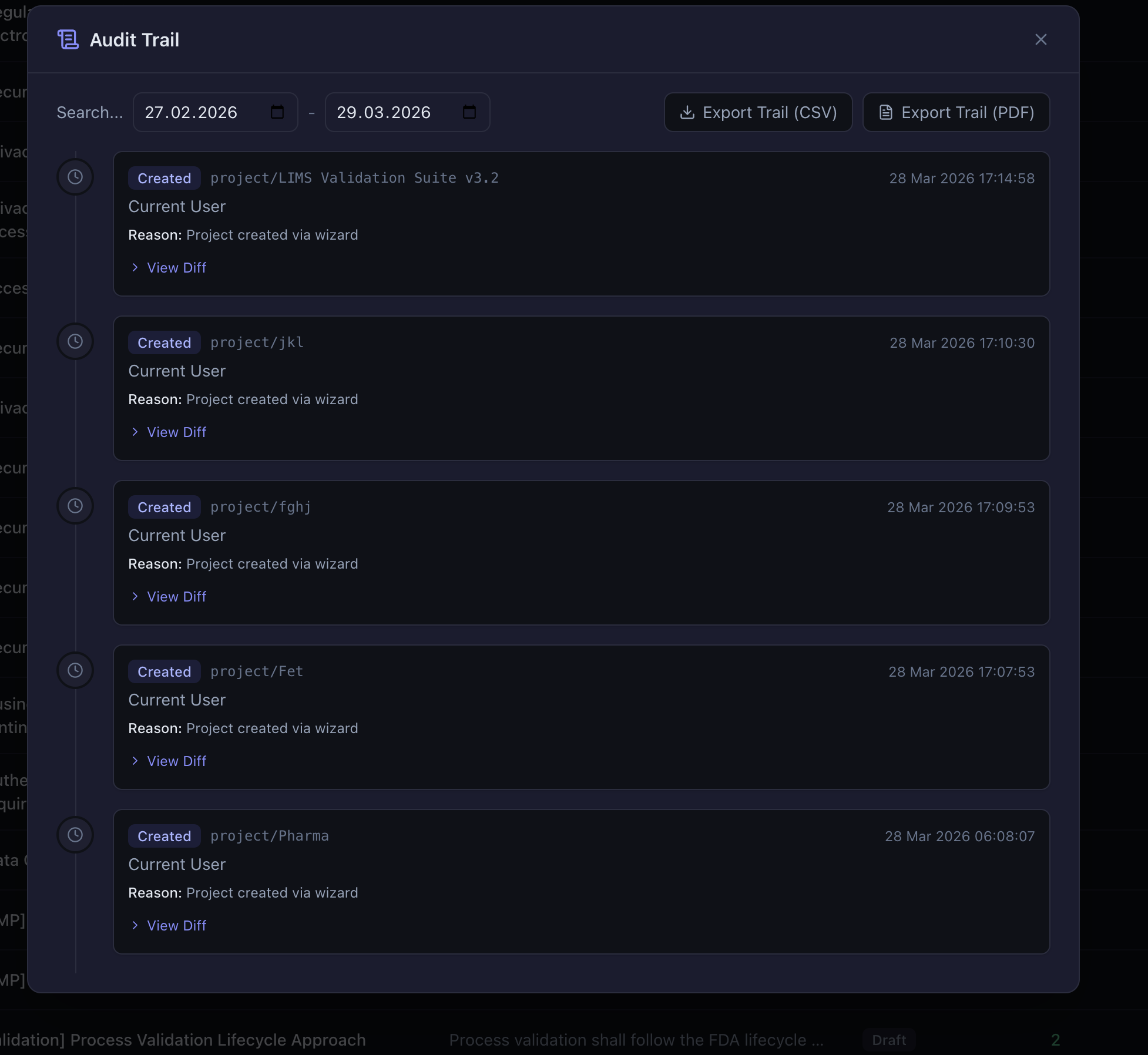Click the clock icon beside project/jkl entry
This screenshot has height=1055, width=1148.
pyautogui.click(x=75, y=341)
